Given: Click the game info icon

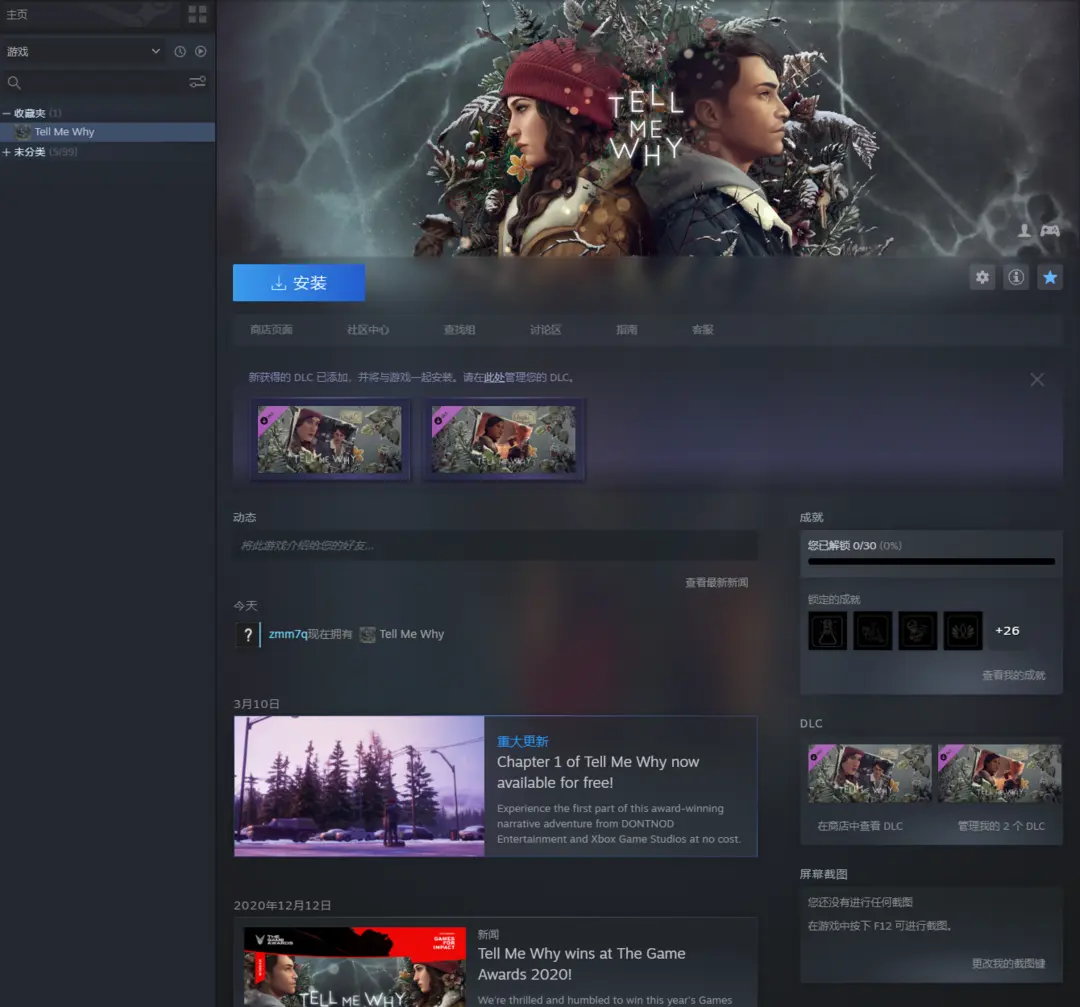Looking at the screenshot, I should point(1016,278).
